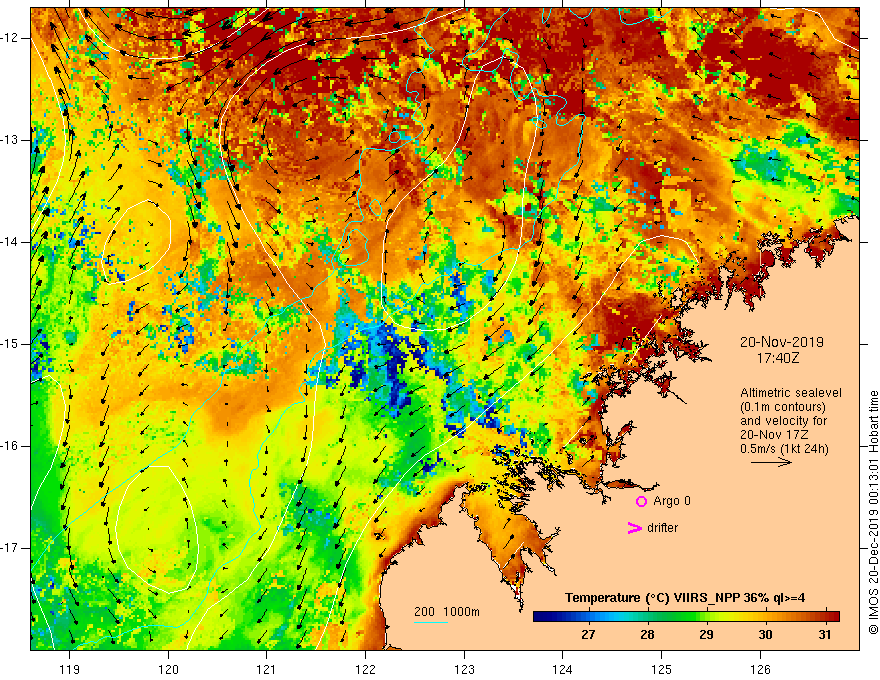
Task: Click the latitude label -16
Action: (x=10, y=446)
